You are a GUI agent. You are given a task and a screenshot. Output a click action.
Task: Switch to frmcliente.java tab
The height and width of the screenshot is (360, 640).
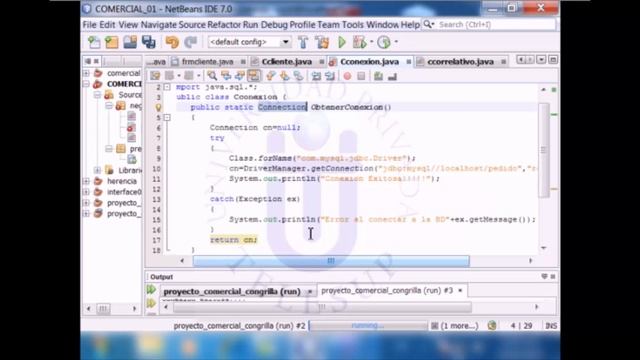coord(207,62)
